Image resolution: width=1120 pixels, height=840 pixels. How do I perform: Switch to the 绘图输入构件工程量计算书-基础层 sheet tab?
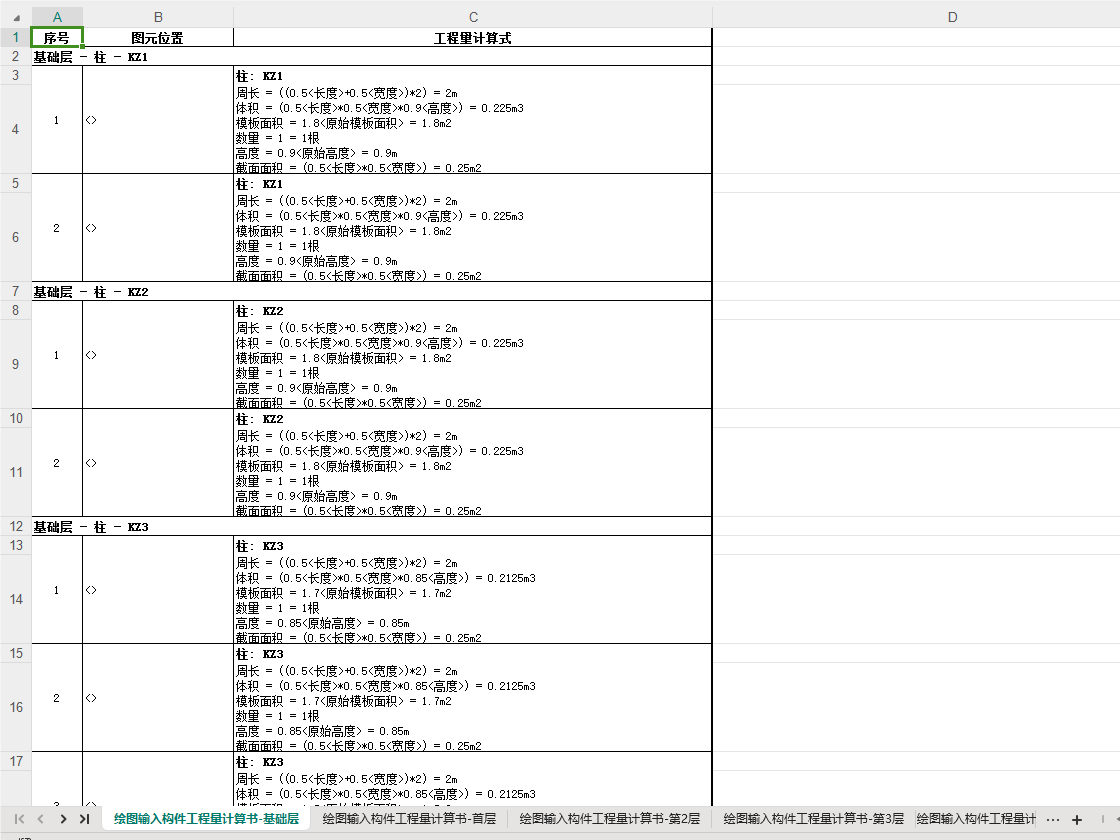pos(206,819)
